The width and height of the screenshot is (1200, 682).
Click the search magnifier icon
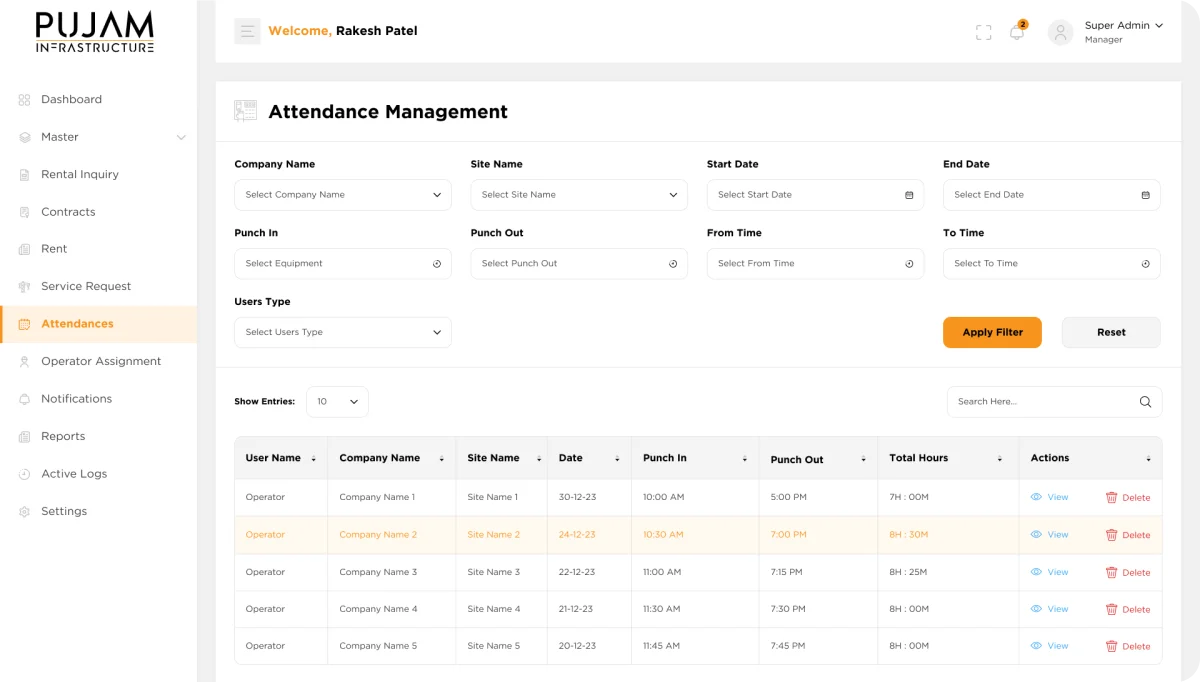(x=1145, y=401)
